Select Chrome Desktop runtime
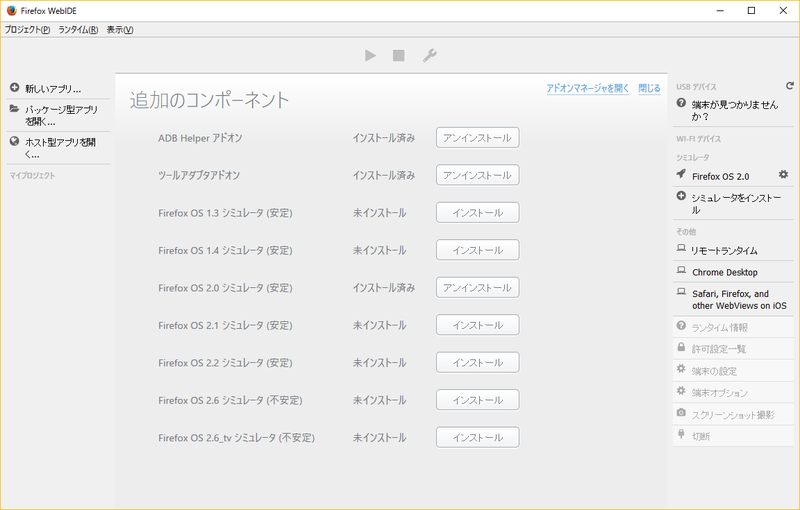 (734, 272)
